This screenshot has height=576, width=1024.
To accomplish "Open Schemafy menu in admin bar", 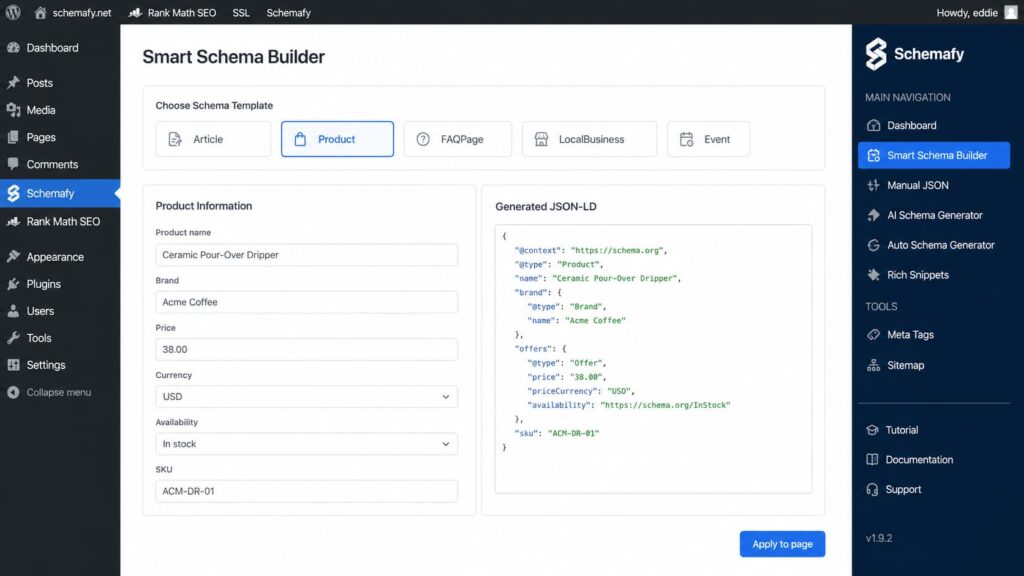I will [289, 12].
